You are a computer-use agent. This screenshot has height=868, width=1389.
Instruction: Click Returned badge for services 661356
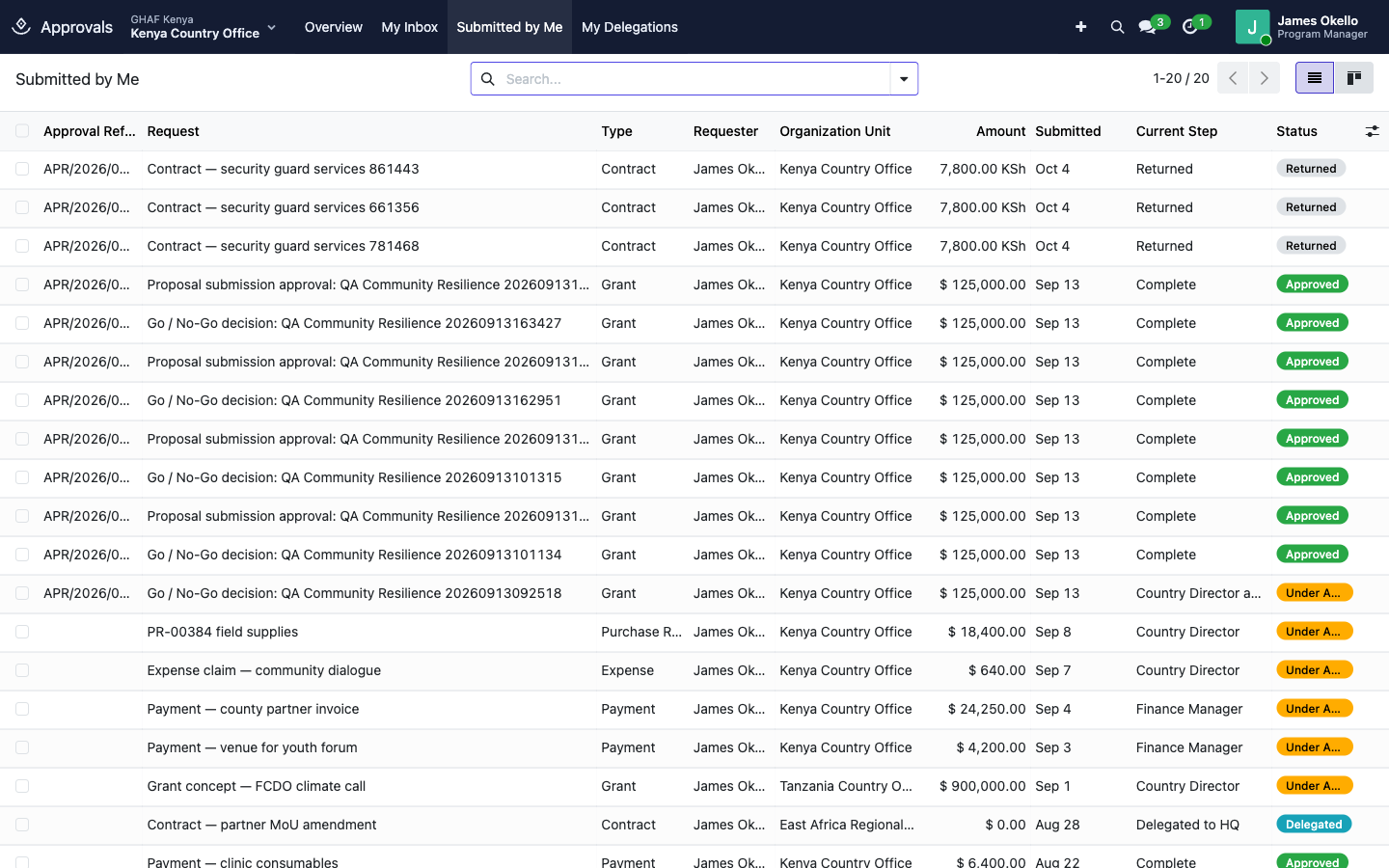click(x=1311, y=207)
